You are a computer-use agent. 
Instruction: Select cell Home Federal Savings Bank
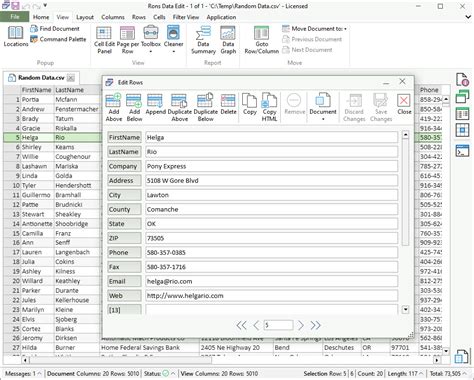click(150, 347)
